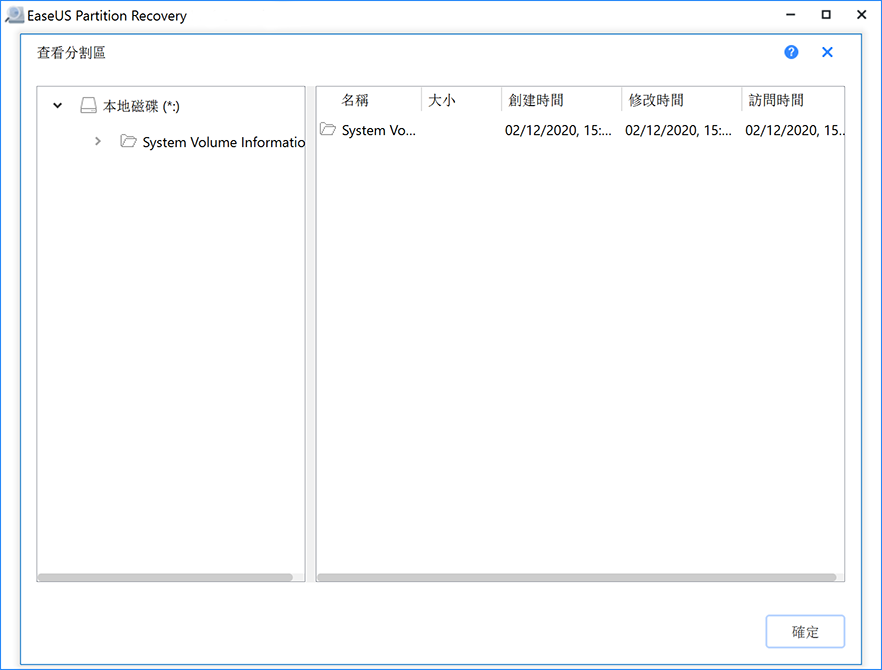Viewport: 882px width, 670px height.
Task: Maximize the EaseUS Partition Recovery window
Action: 826,15
